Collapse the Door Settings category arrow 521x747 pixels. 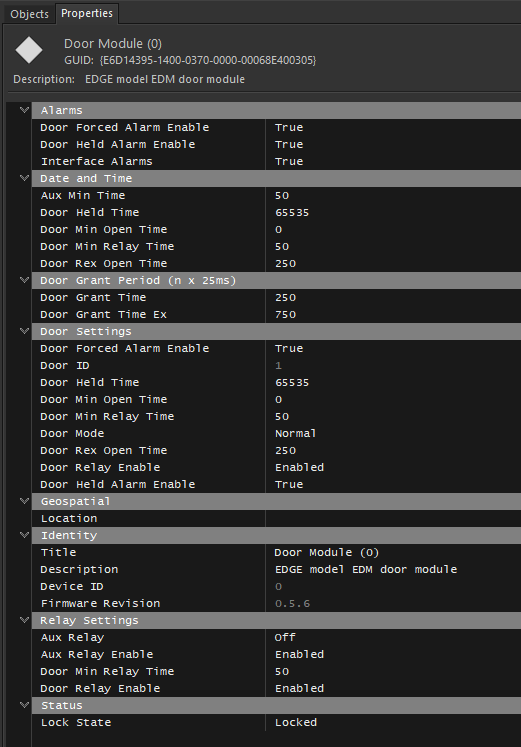click(x=24, y=331)
